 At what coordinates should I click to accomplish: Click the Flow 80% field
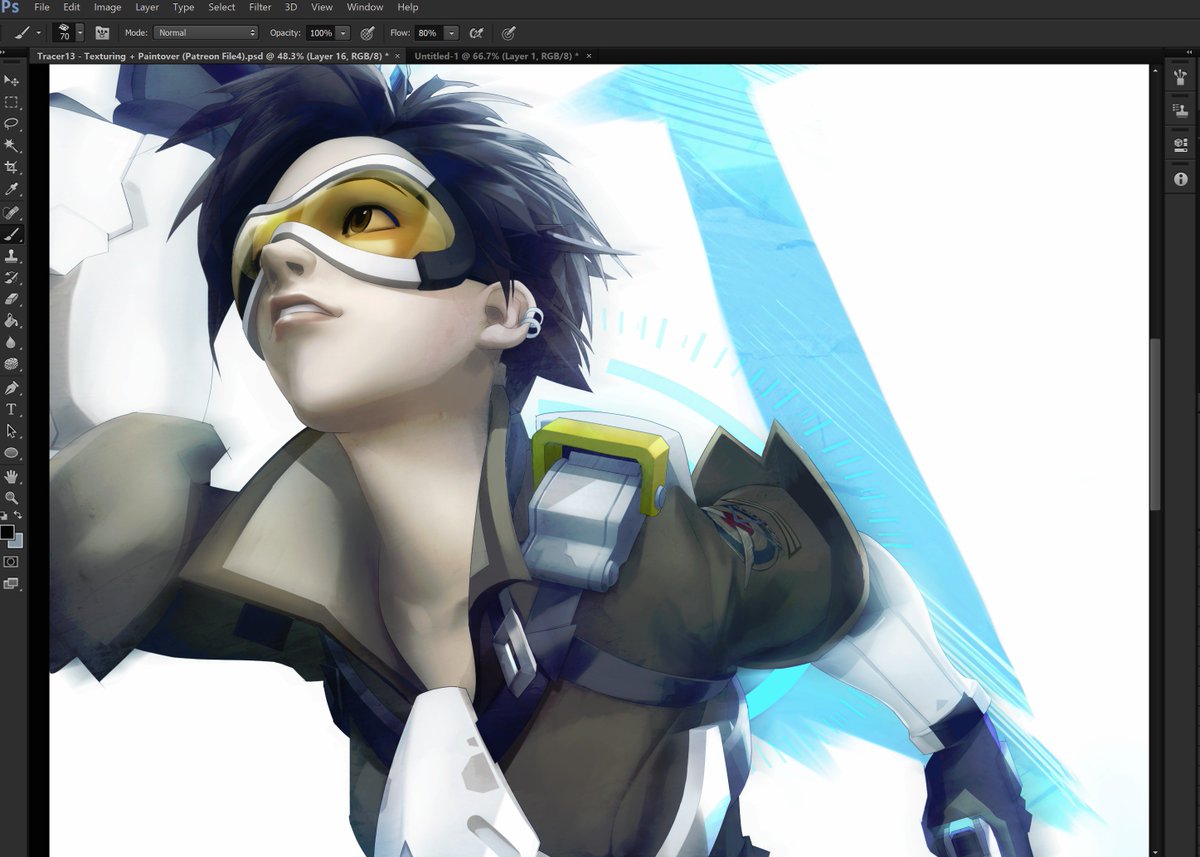coord(428,33)
